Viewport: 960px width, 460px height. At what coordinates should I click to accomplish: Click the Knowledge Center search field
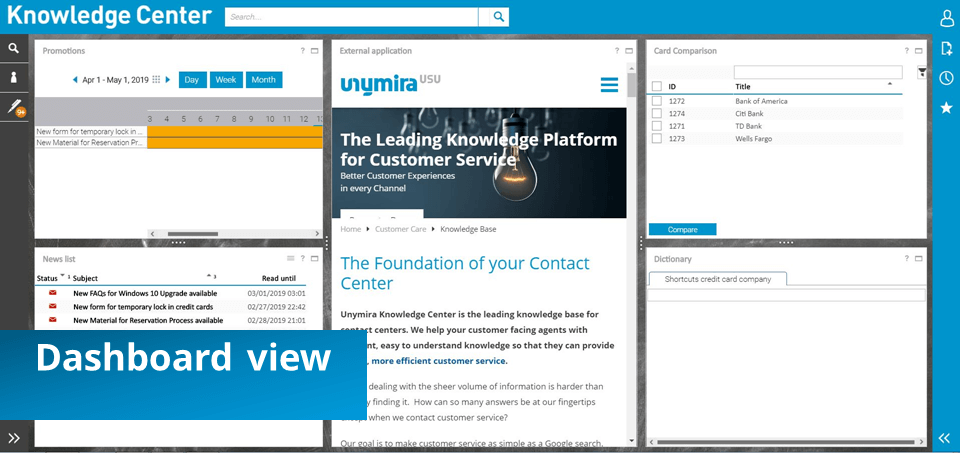[x=351, y=17]
